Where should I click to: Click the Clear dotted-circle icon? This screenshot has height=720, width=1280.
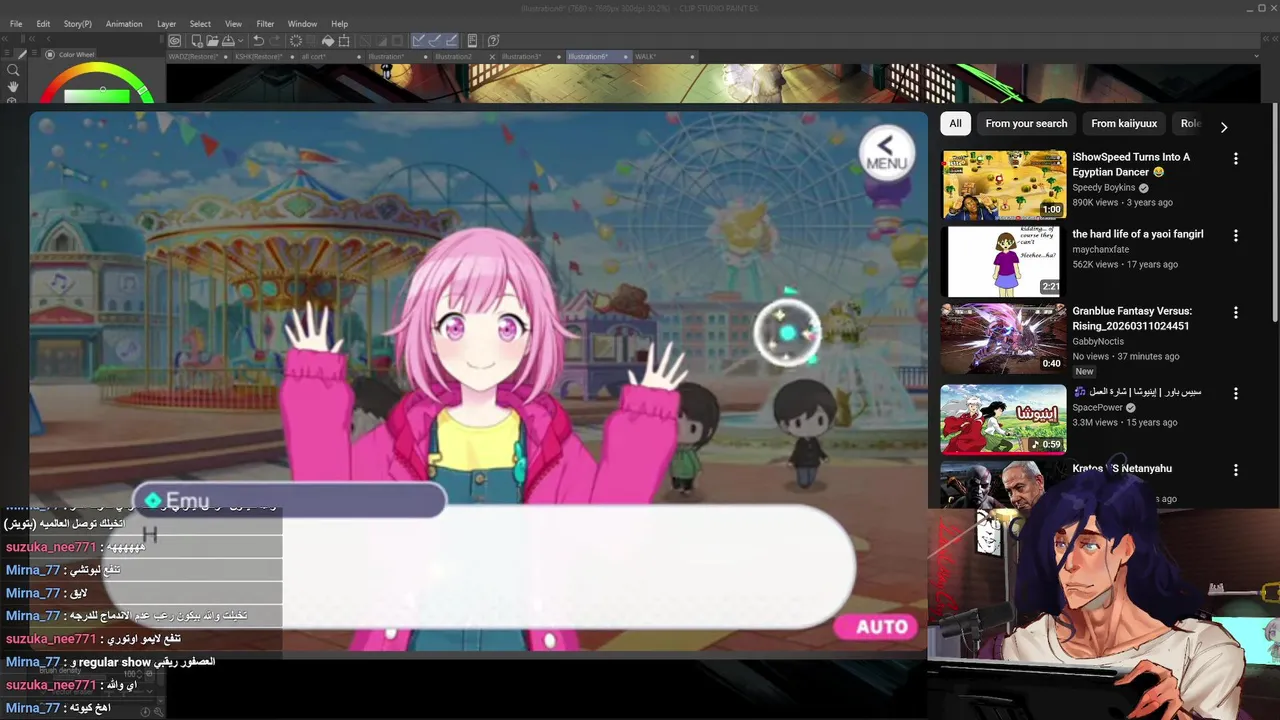(x=296, y=41)
